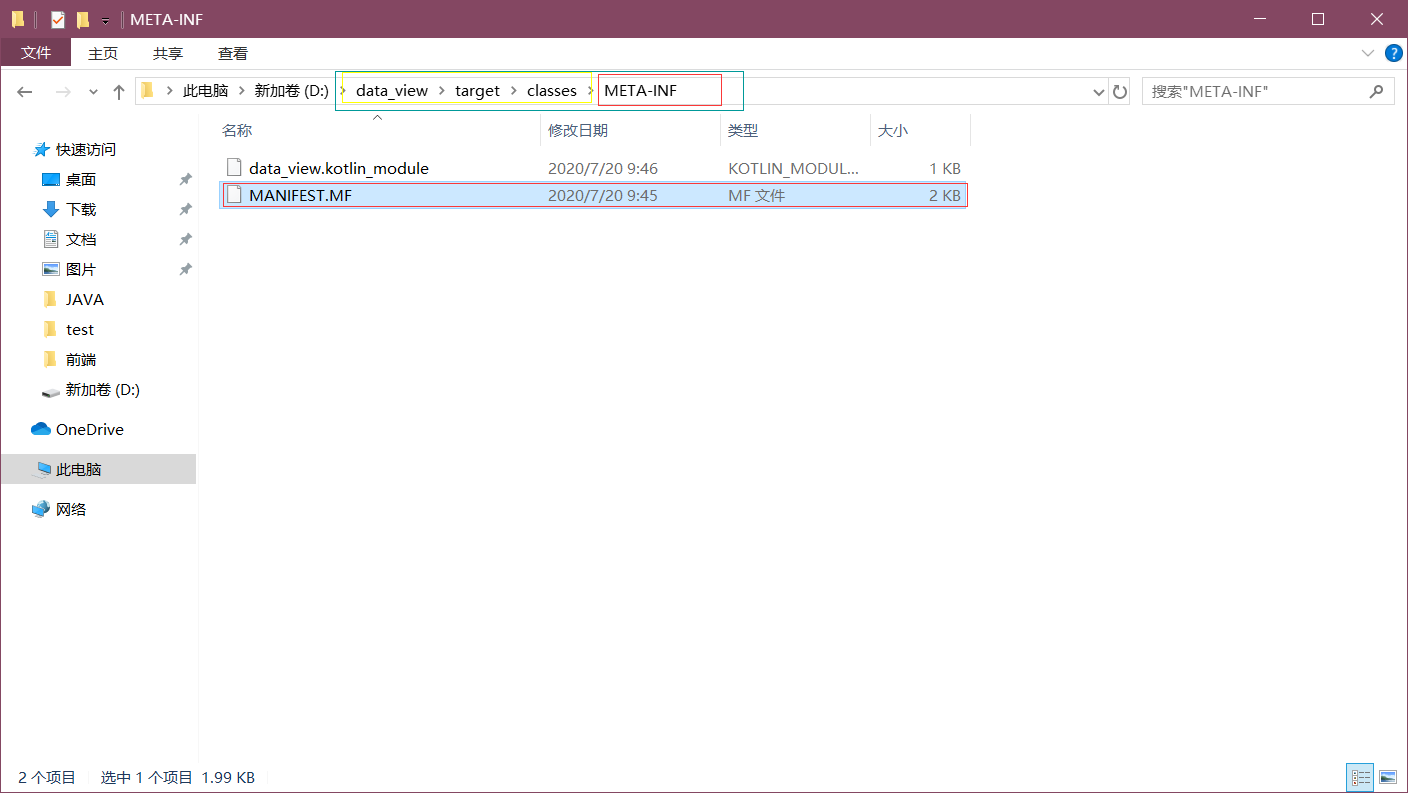This screenshot has width=1408, height=793.
Task: Open the recent locations dropdown arrow
Action: (93, 91)
